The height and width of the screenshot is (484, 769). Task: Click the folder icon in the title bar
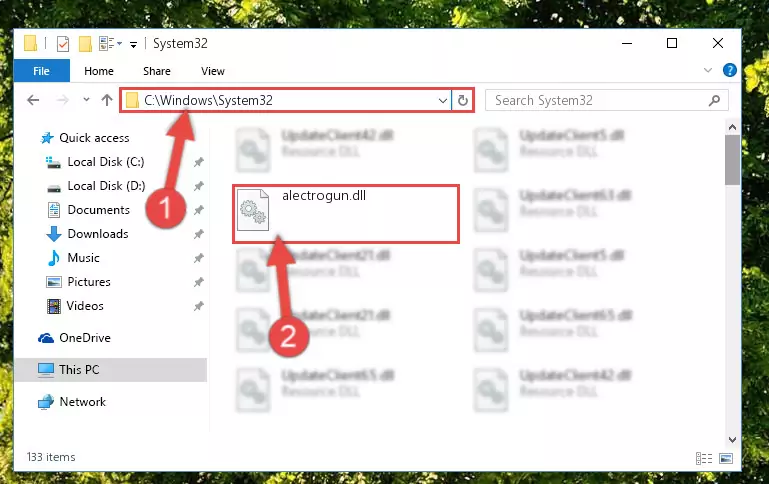click(30, 43)
